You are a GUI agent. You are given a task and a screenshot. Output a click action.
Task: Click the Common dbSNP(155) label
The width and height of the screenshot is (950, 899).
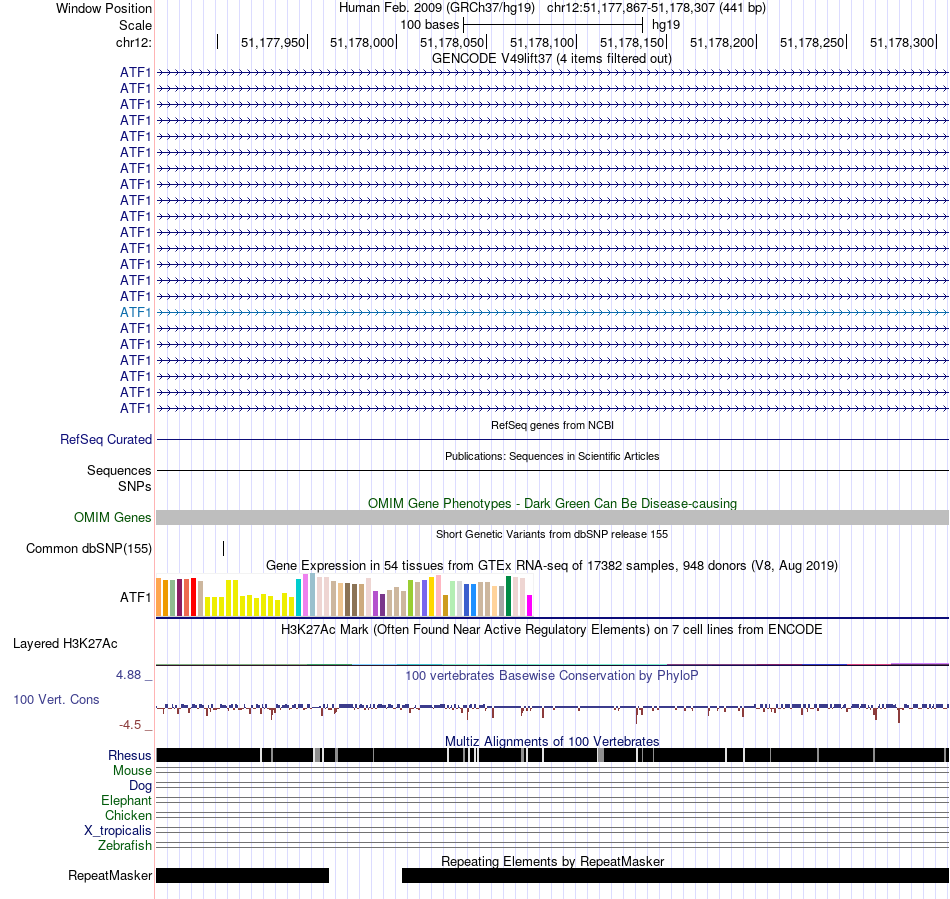pyautogui.click(x=89, y=549)
